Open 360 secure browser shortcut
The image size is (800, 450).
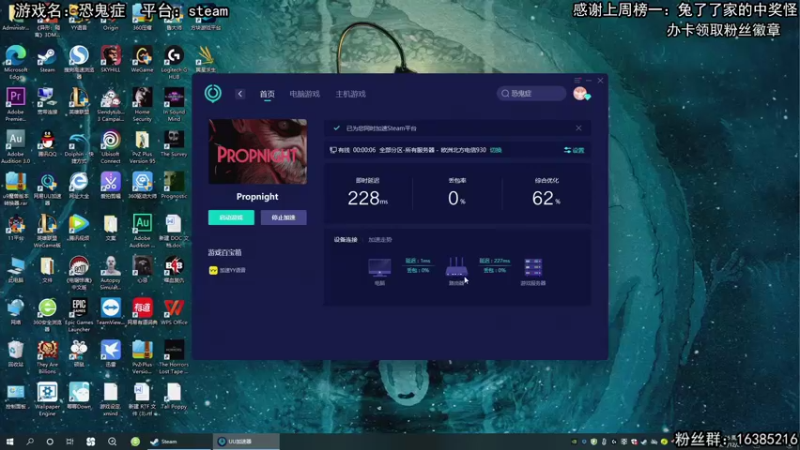click(x=47, y=315)
